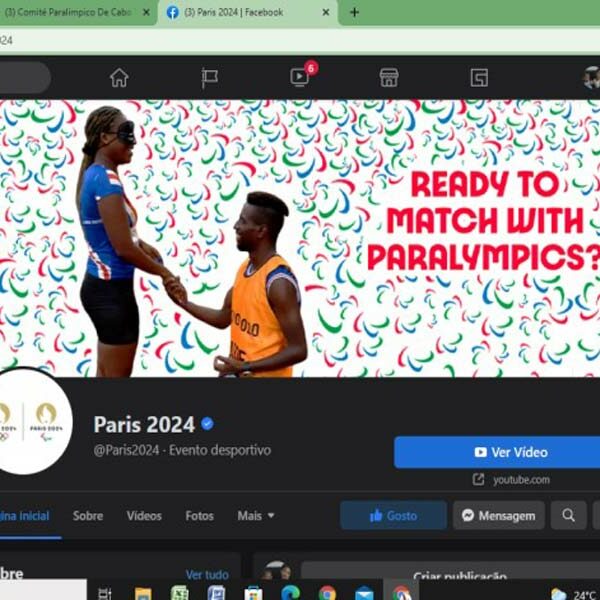Expand the Mais dropdown
This screenshot has height=600, width=600.
pyautogui.click(x=256, y=516)
